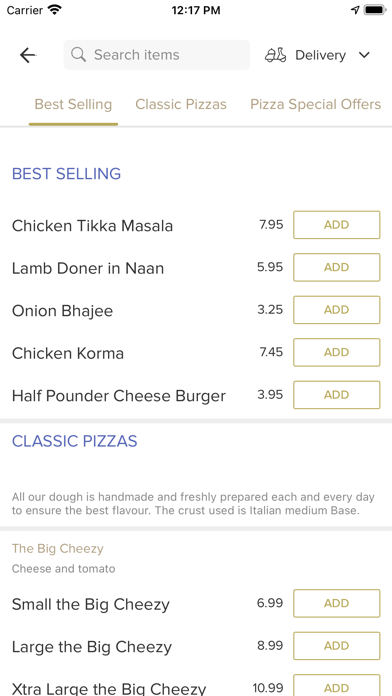The width and height of the screenshot is (392, 696).
Task: Add Large the Big Cheezy pizza
Action: point(337,646)
